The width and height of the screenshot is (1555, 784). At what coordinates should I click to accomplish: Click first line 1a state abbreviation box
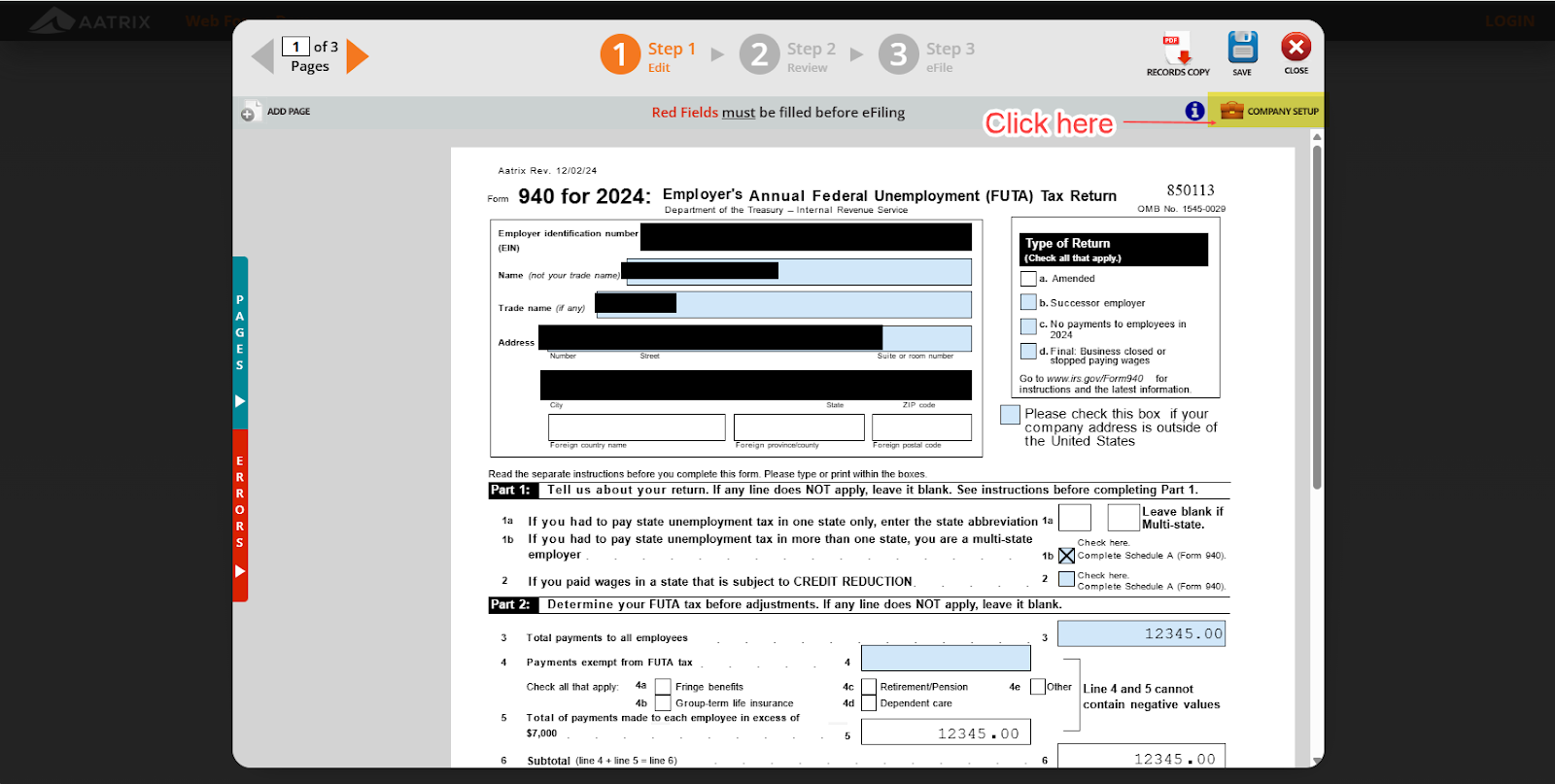[1074, 518]
